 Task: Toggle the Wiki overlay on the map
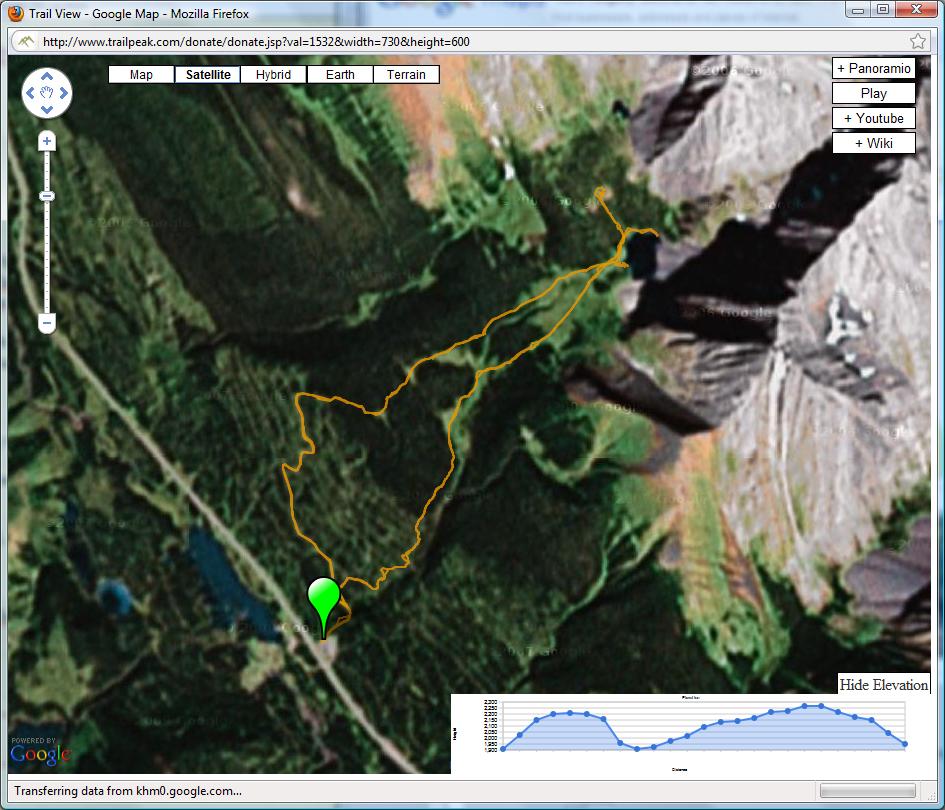(873, 143)
